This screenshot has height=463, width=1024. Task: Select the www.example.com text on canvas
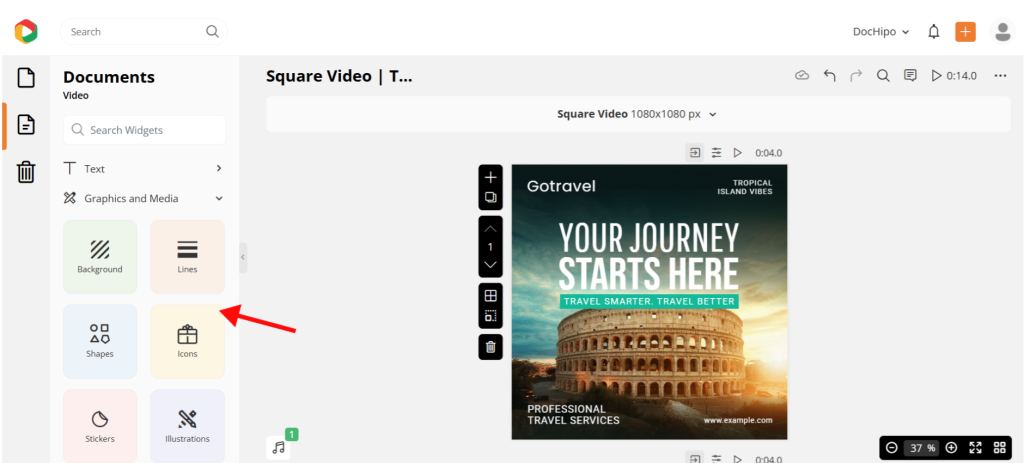(x=738, y=421)
